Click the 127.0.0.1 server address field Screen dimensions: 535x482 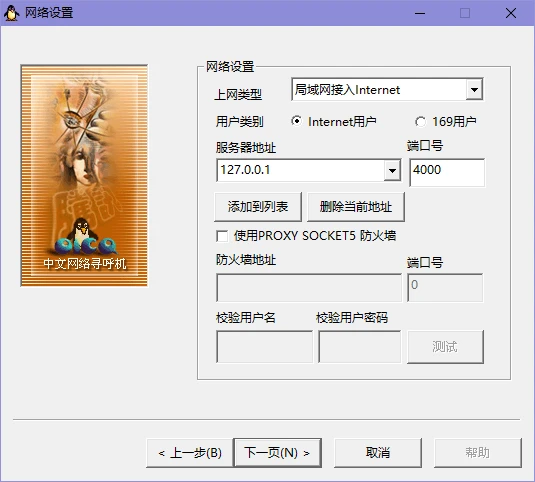pos(300,170)
